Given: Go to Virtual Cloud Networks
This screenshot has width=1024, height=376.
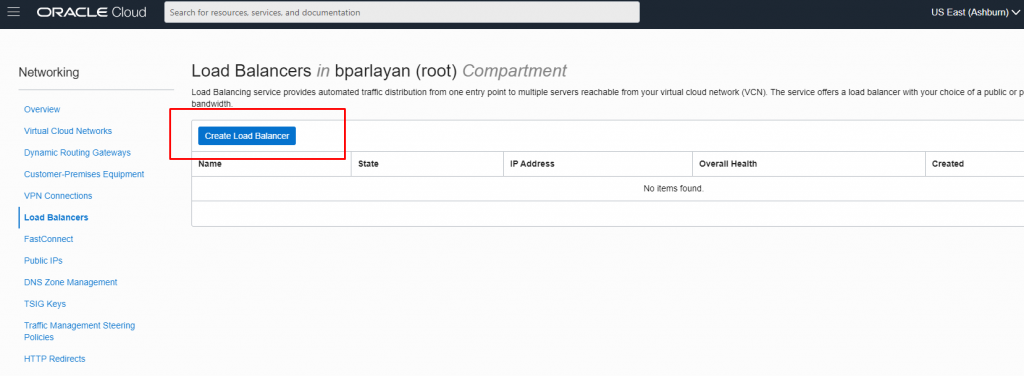Looking at the screenshot, I should click(68, 131).
